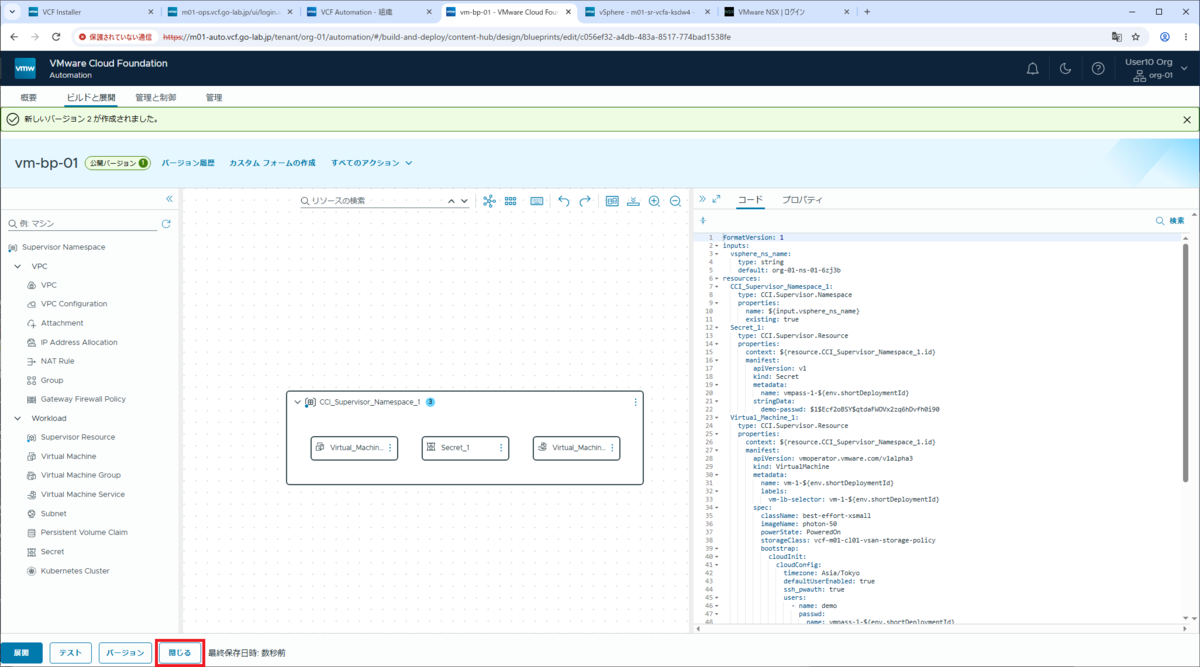Viewport: 1200px width, 667px height.
Task: Select VPC Configuration resource
Action: 74,304
